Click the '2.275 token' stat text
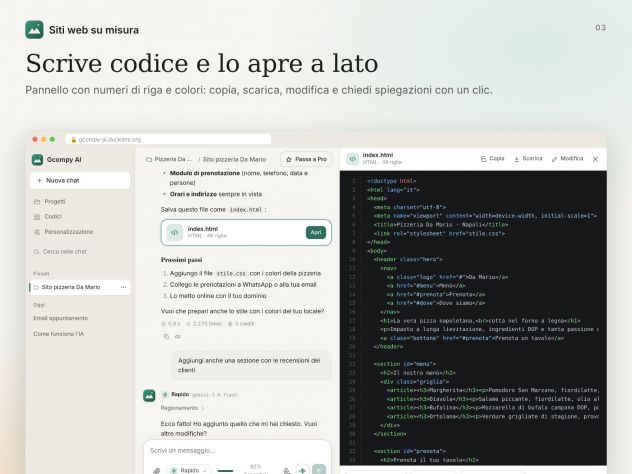Viewport: 632px width, 474px height. click(x=203, y=324)
